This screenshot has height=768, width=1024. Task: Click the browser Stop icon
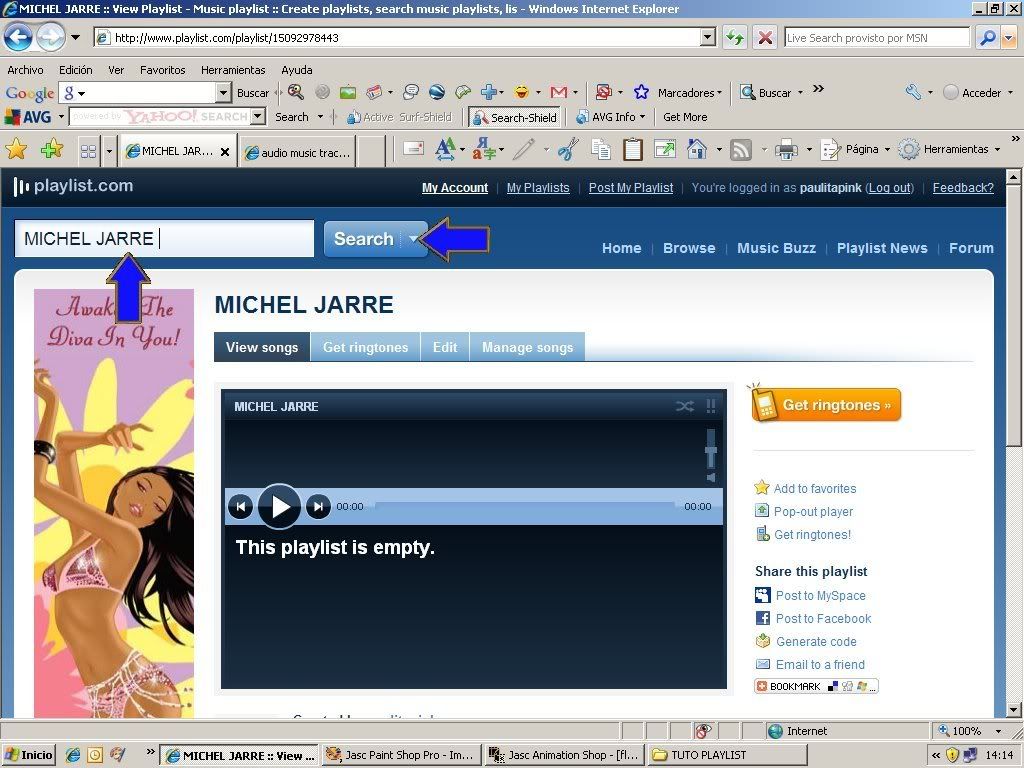765,38
